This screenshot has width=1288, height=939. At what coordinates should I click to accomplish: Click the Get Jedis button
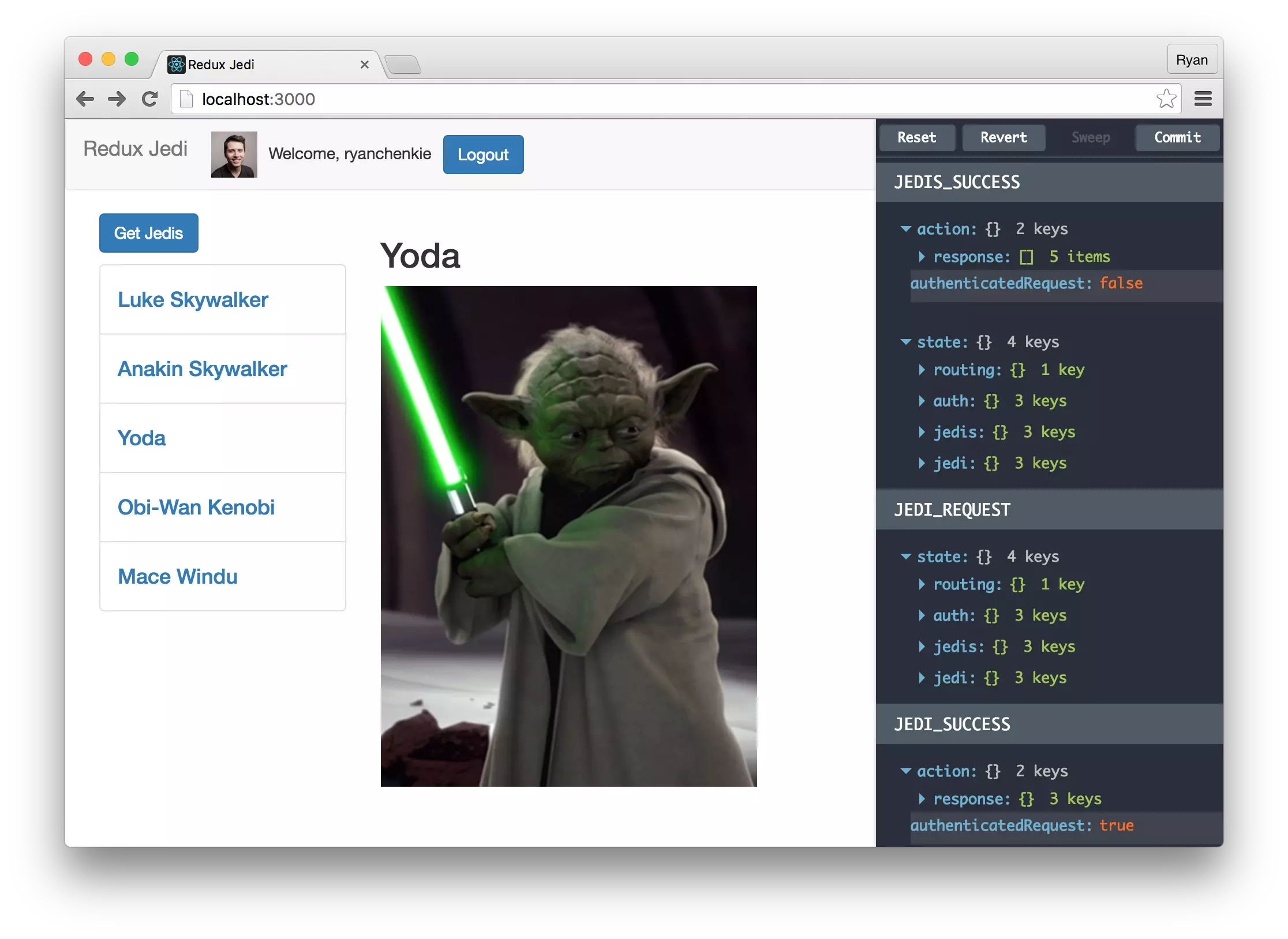[x=149, y=232]
